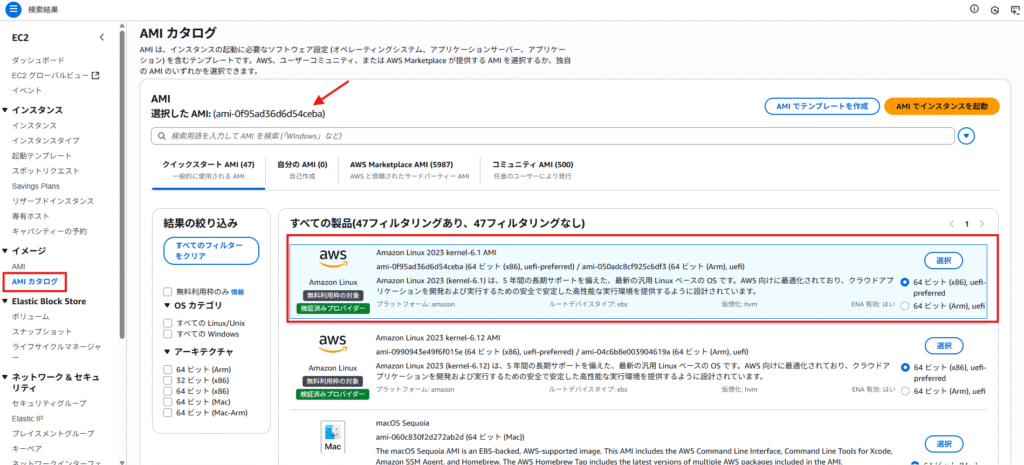Check 64 ビット (Mac-Arm) architecture filter
1024x465 pixels.
point(168,413)
